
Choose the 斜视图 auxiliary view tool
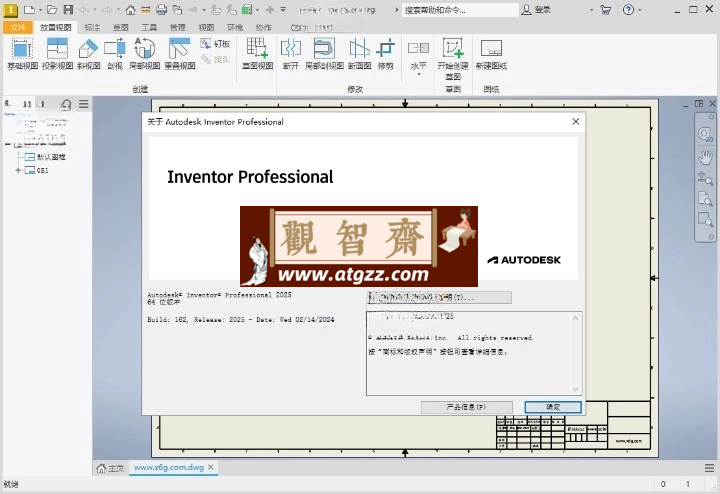tap(89, 54)
